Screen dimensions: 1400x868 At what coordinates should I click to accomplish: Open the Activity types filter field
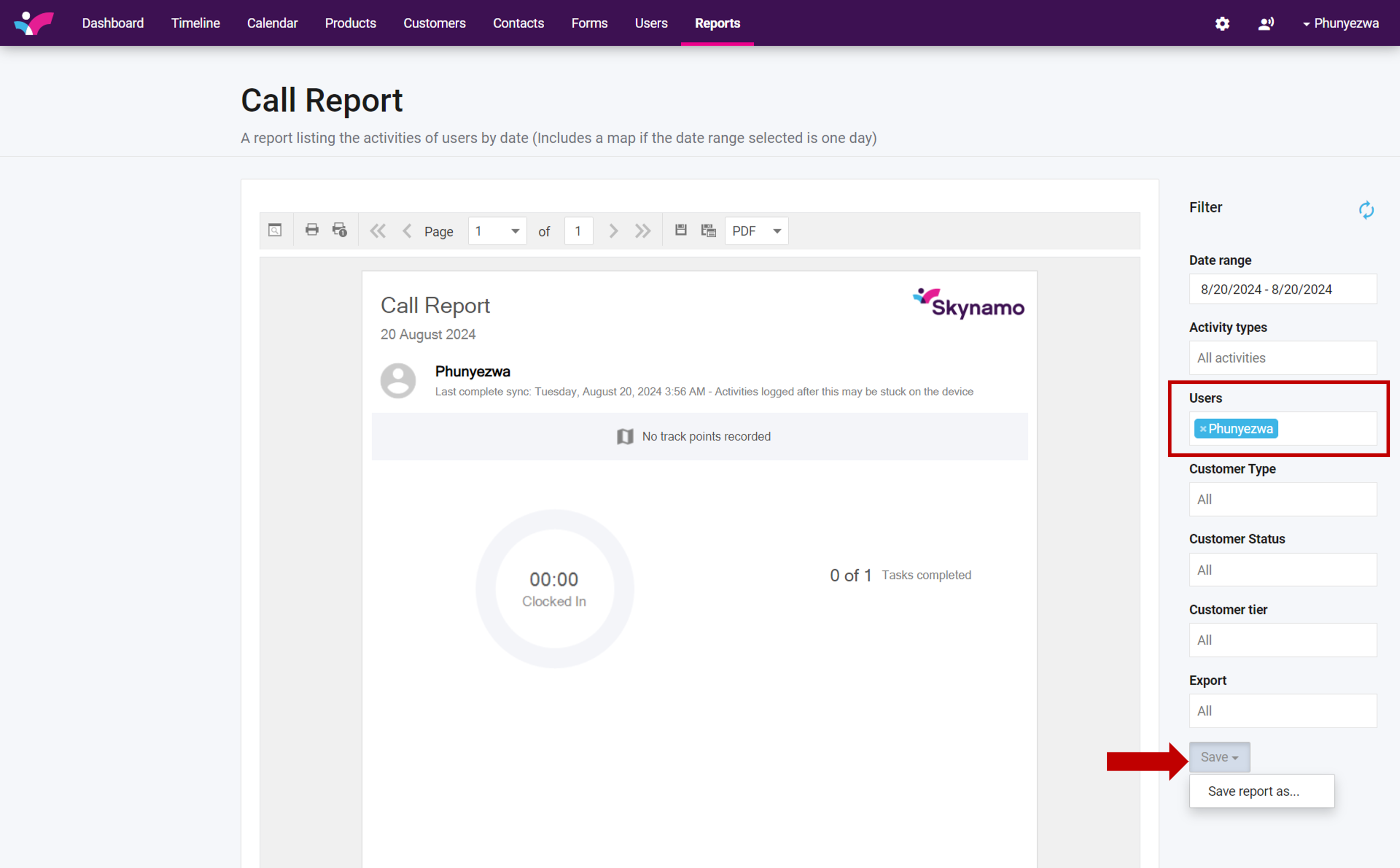[1282, 358]
